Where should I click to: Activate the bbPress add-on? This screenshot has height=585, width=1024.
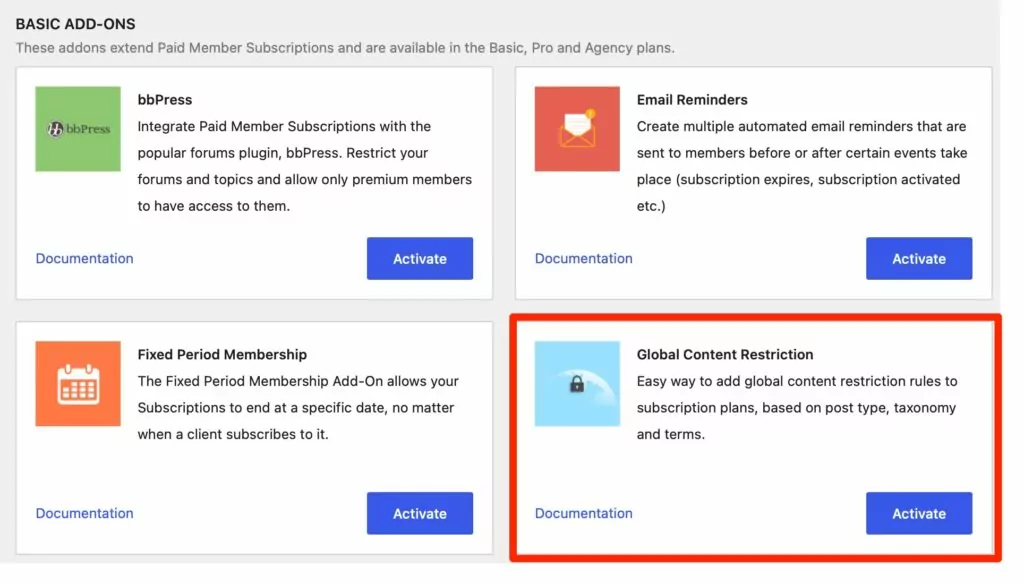(x=419, y=259)
